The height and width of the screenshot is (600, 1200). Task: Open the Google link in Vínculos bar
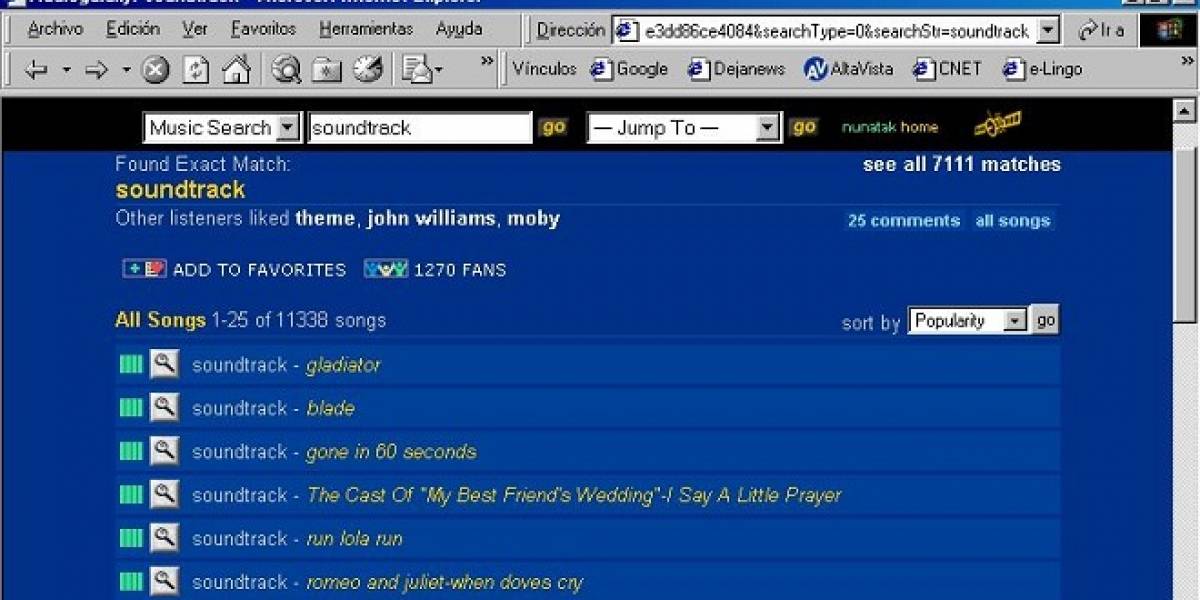[x=629, y=69]
